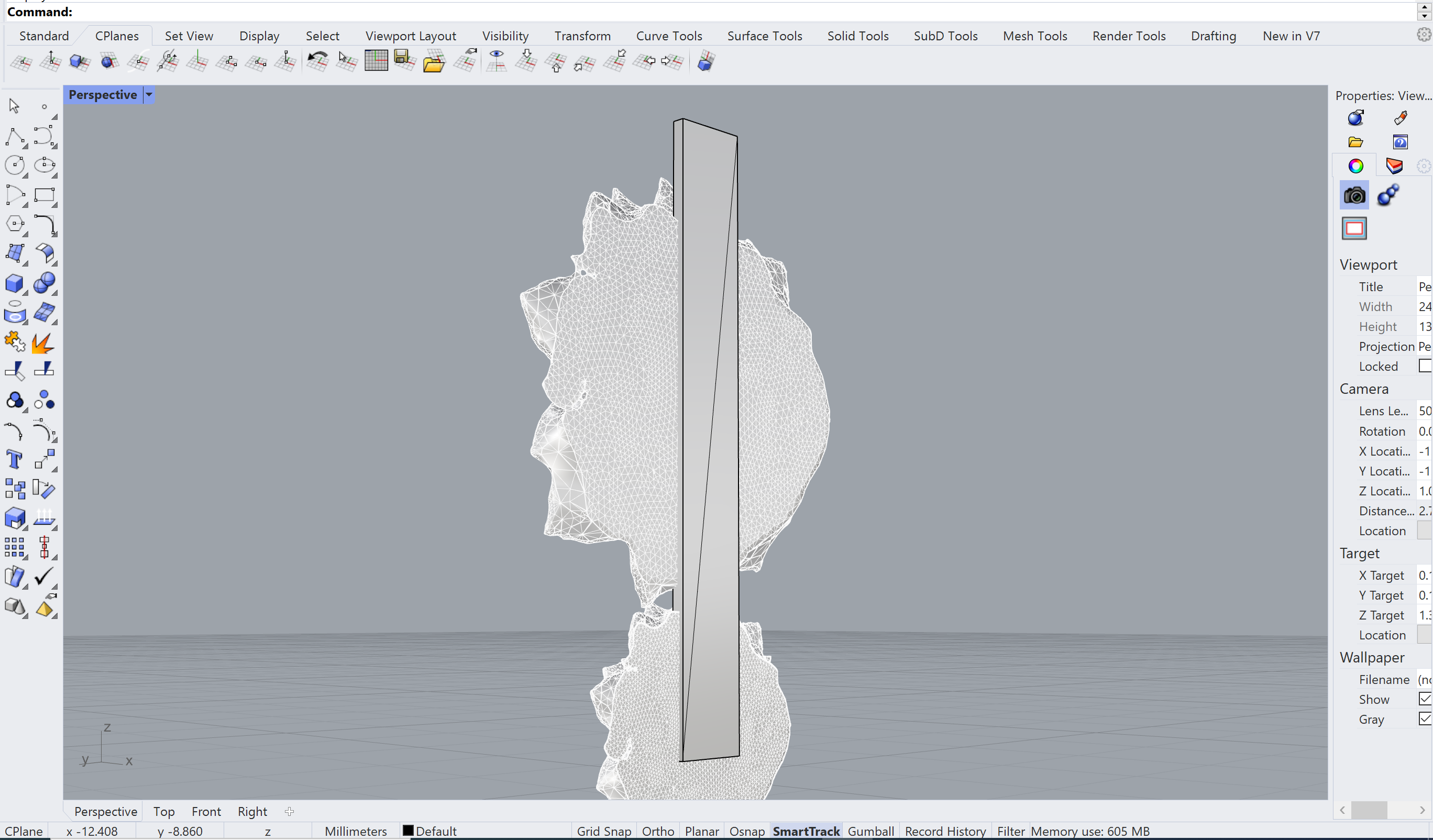The width and height of the screenshot is (1433, 840).
Task: Click the Gumball status button
Action: (870, 831)
